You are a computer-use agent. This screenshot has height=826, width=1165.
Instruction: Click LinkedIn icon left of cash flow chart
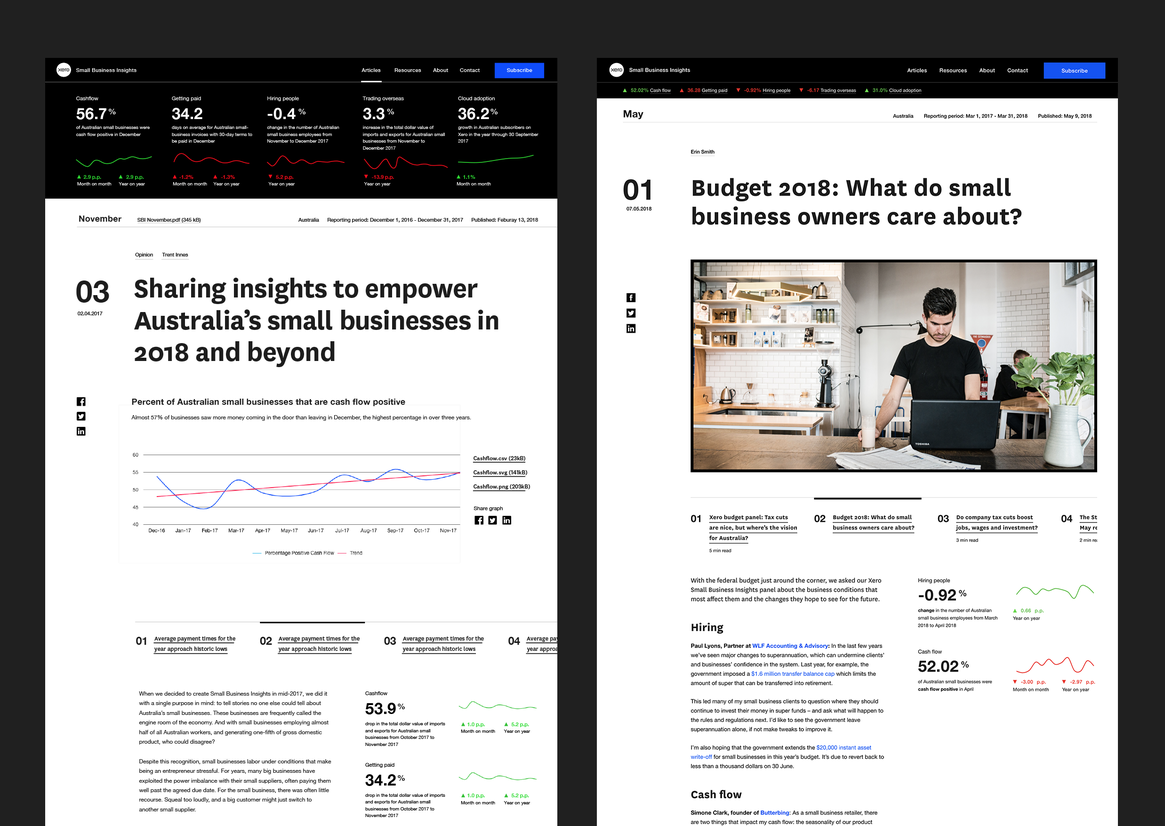pyautogui.click(x=81, y=431)
